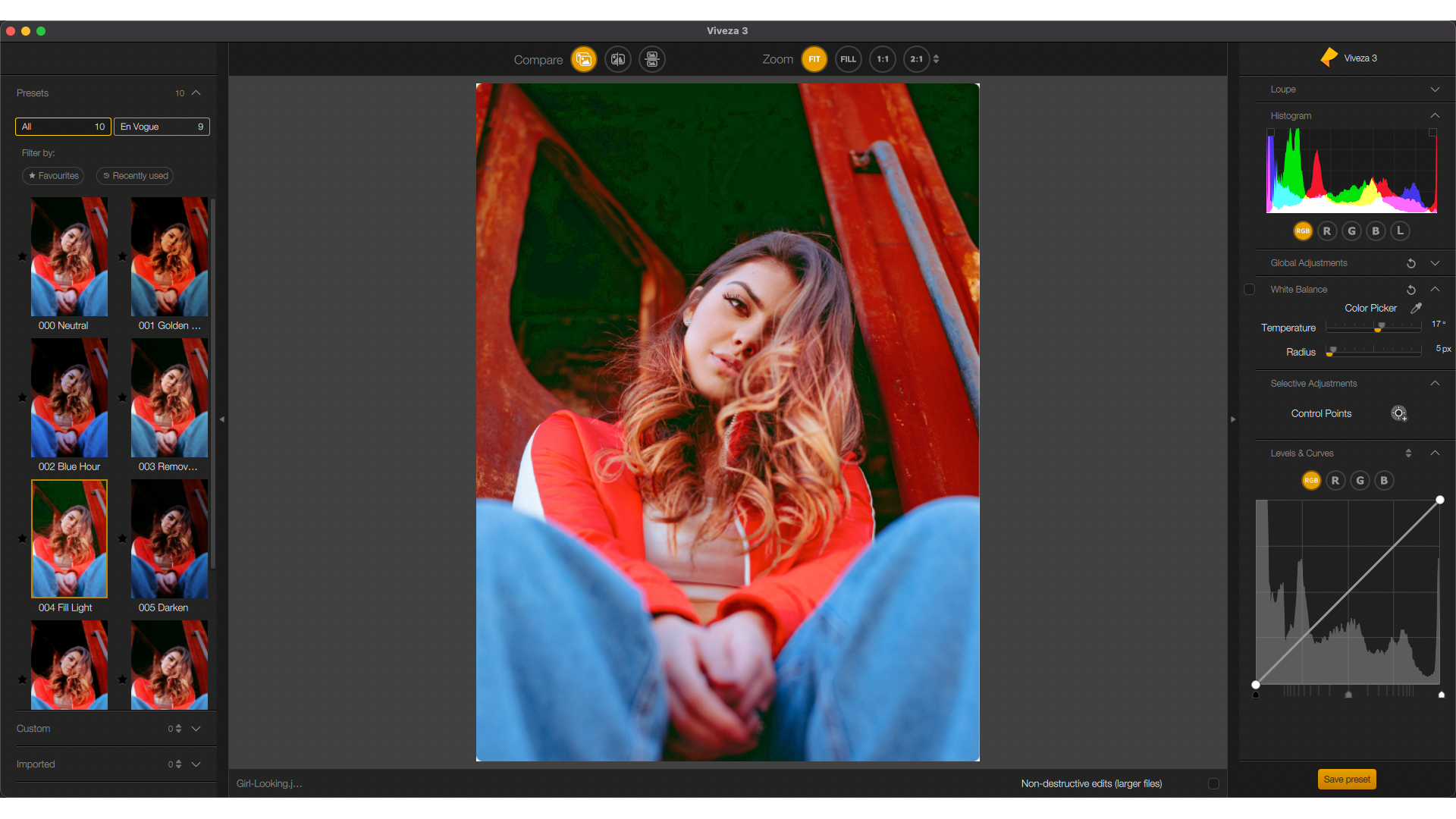The height and width of the screenshot is (819, 1456).
Task: Click the Save preset button
Action: tap(1347, 780)
